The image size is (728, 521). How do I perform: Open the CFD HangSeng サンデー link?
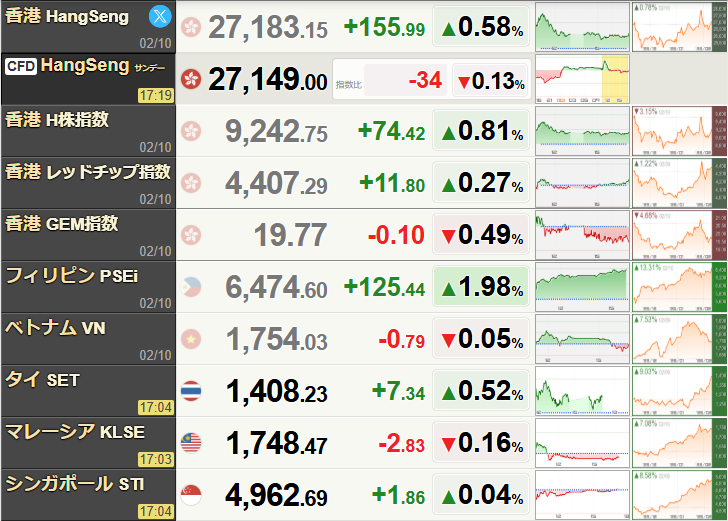tap(85, 66)
